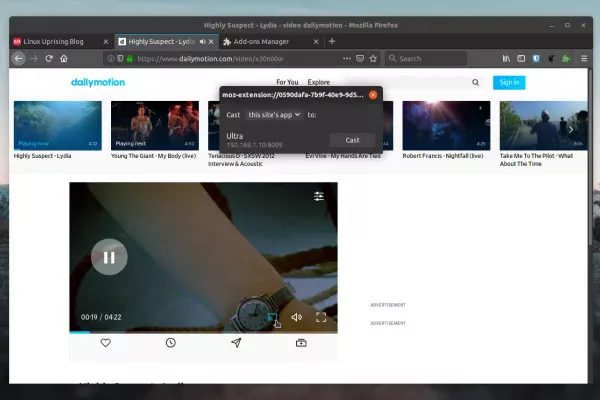Go back with the Firefox back arrow
Viewport: 600px width, 400px height.
[x=18, y=59]
